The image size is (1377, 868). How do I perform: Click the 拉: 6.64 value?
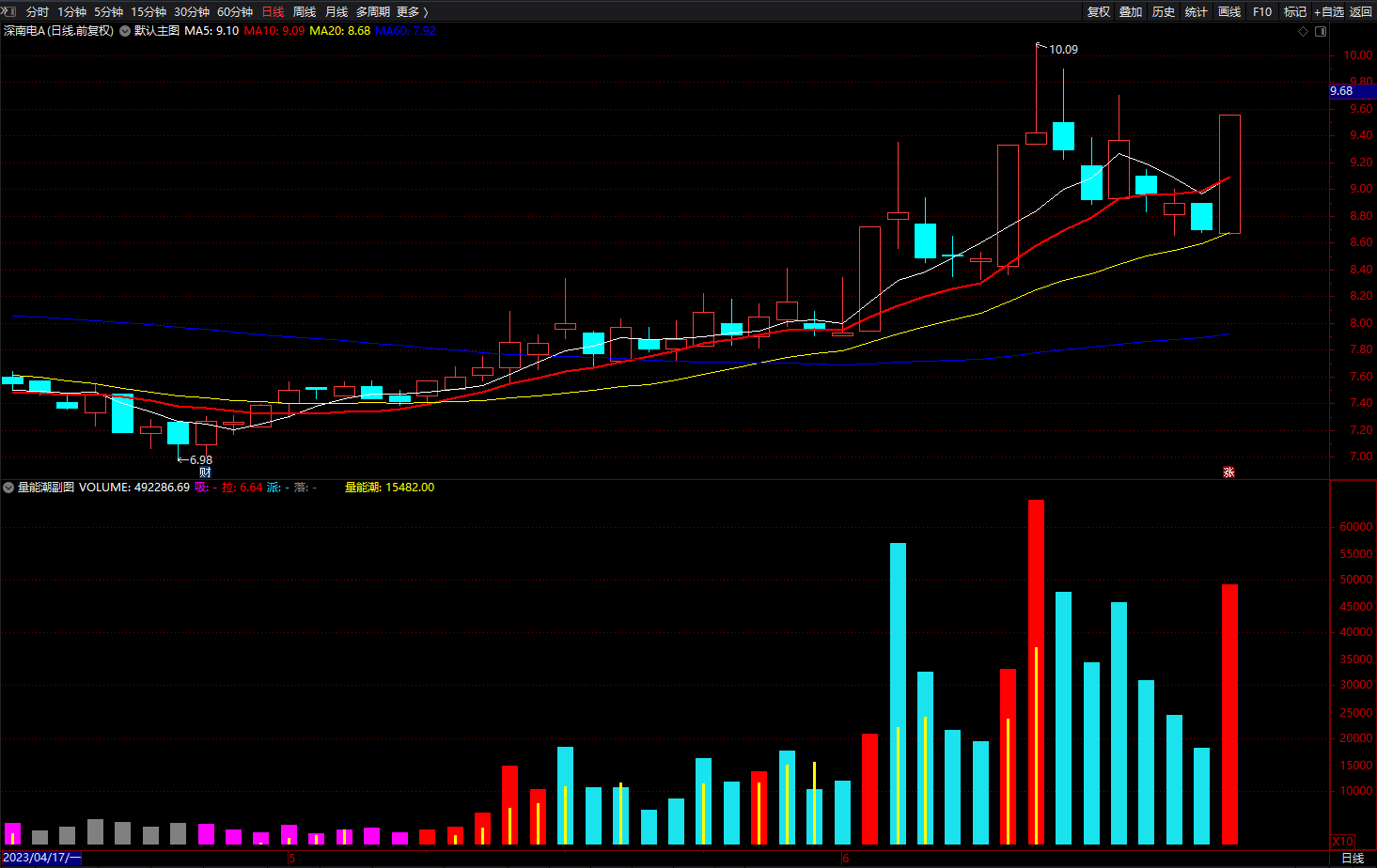[x=243, y=488]
